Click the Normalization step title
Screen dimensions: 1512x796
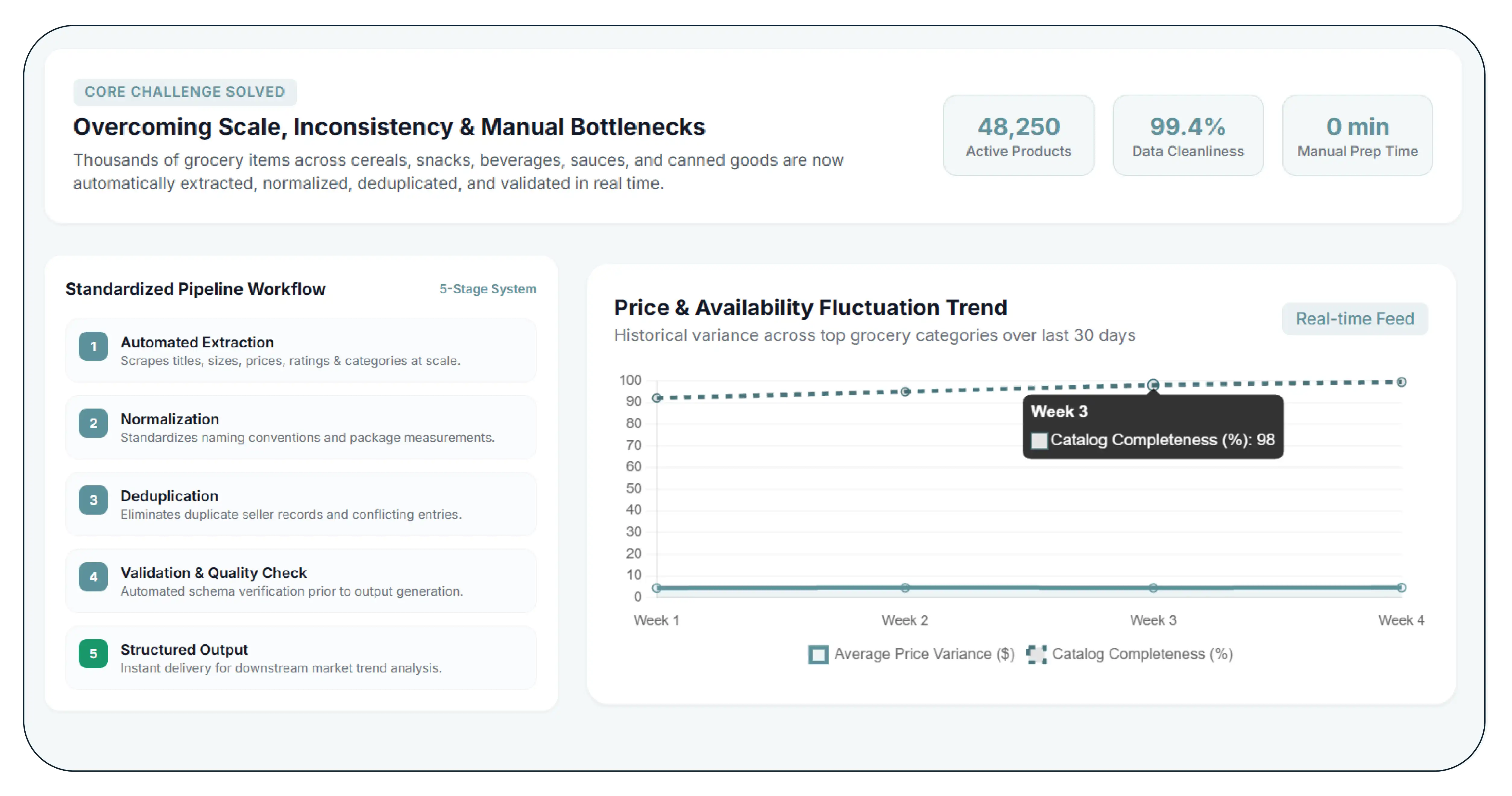(170, 419)
